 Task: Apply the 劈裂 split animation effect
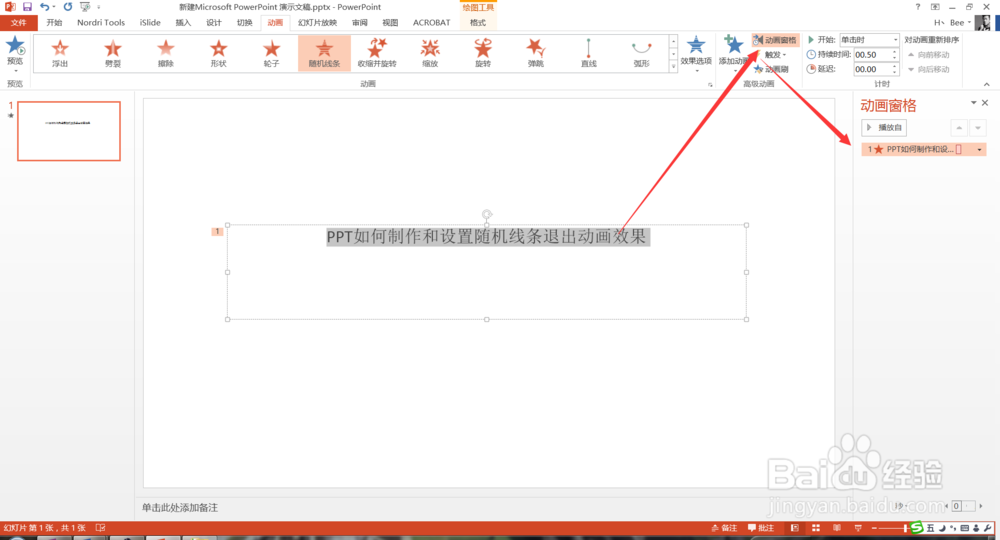click(x=113, y=52)
